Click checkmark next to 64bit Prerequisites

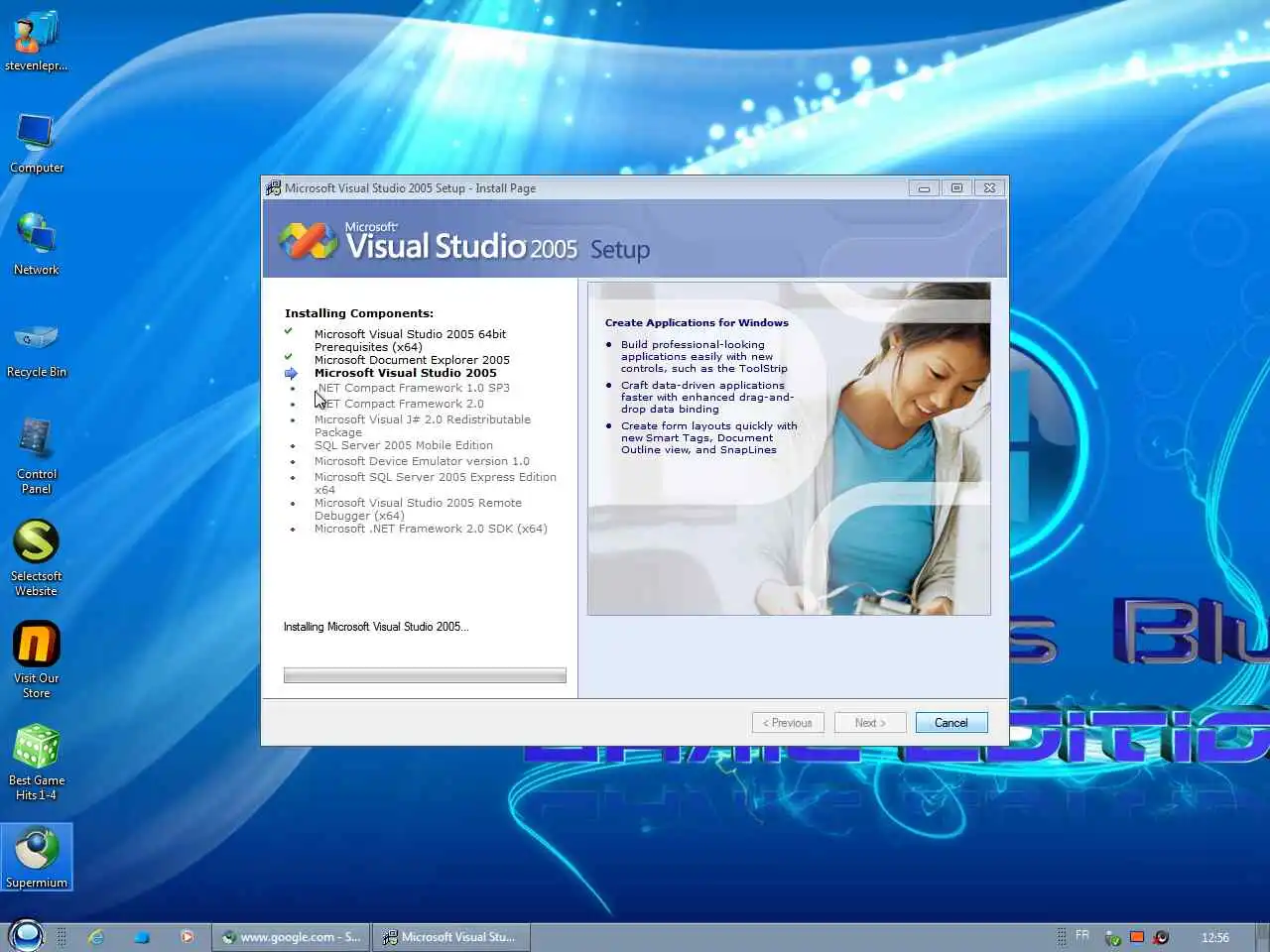[289, 331]
